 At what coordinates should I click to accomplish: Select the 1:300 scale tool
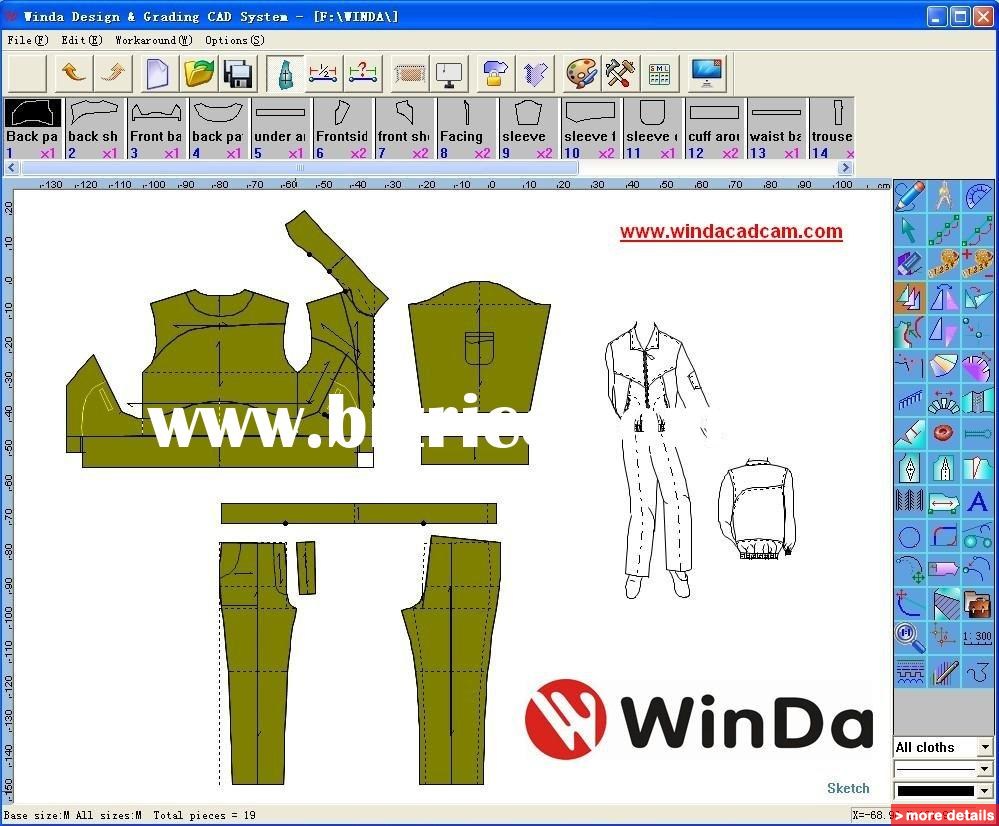[978, 637]
